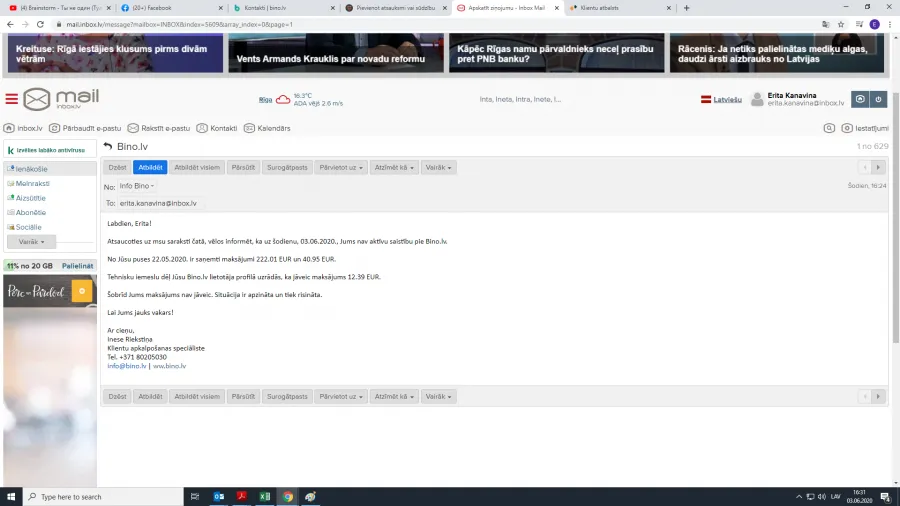The width and height of the screenshot is (900, 506).
Task: Expand the bottom Atzīmēt kā dropdown
Action: 394,396
